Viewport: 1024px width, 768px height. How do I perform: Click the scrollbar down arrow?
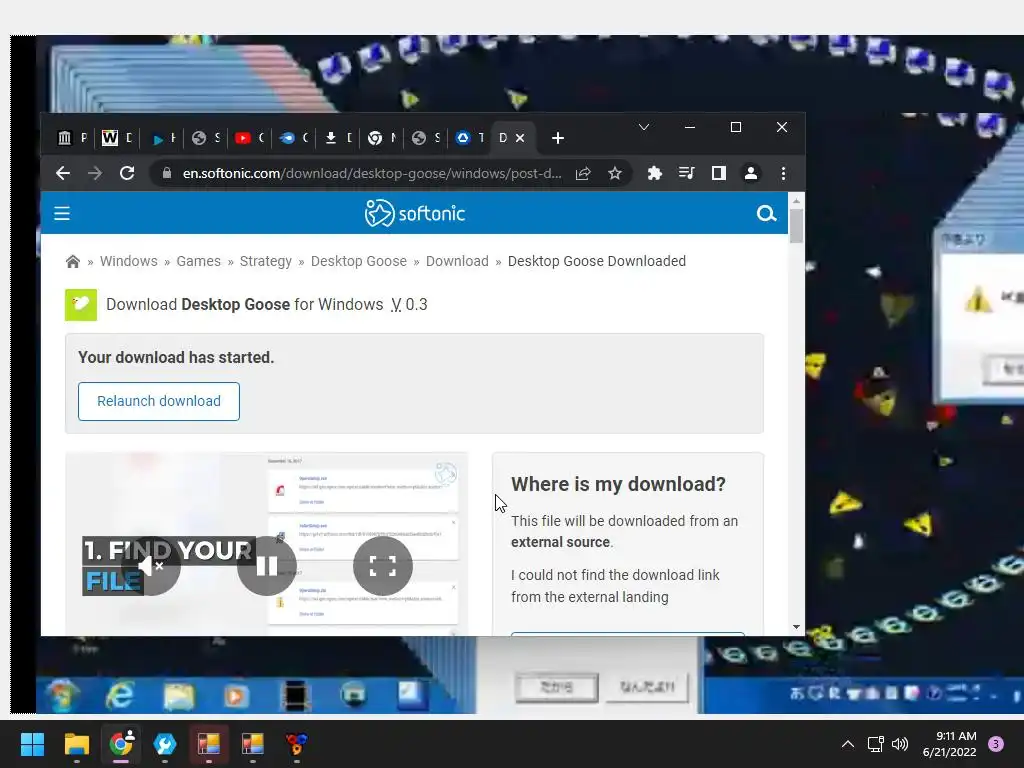coord(796,627)
